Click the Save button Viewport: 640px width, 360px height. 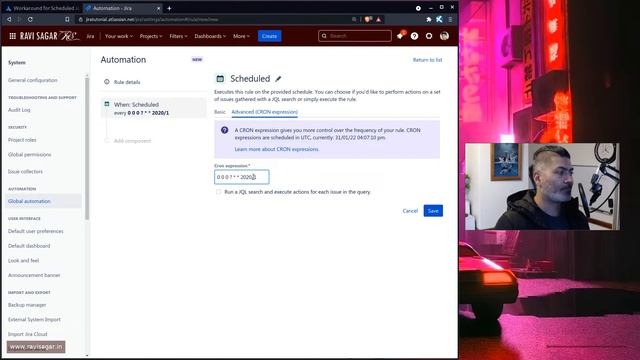point(433,211)
